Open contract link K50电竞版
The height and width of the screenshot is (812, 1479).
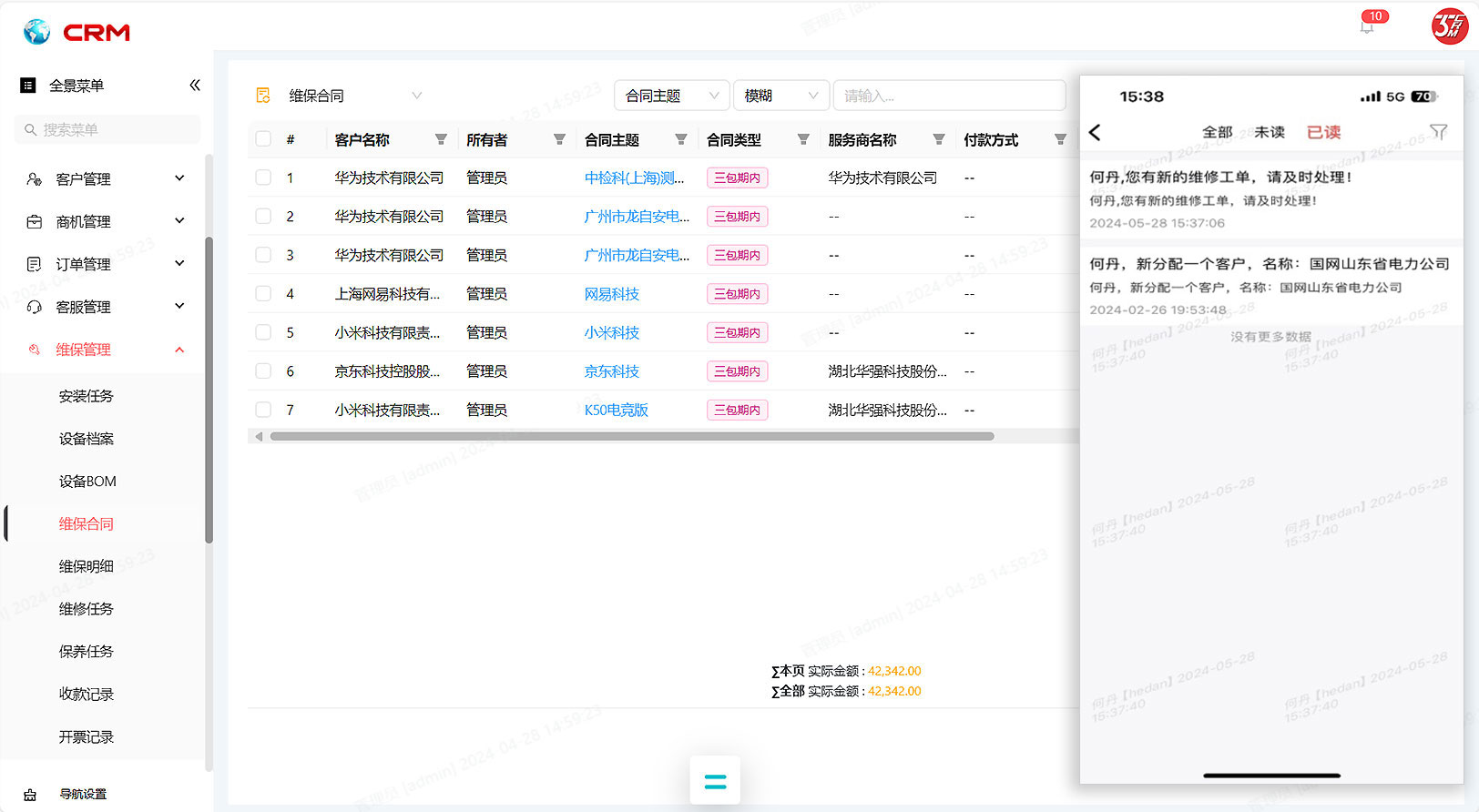[617, 410]
